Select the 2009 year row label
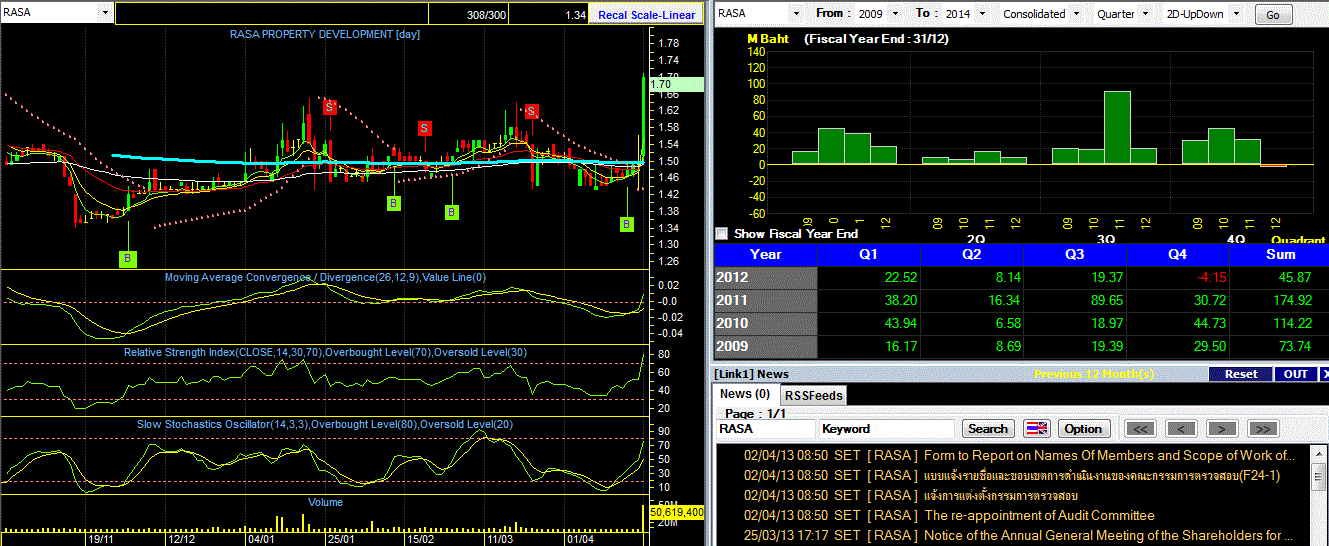The width and height of the screenshot is (1329, 546). [766, 346]
